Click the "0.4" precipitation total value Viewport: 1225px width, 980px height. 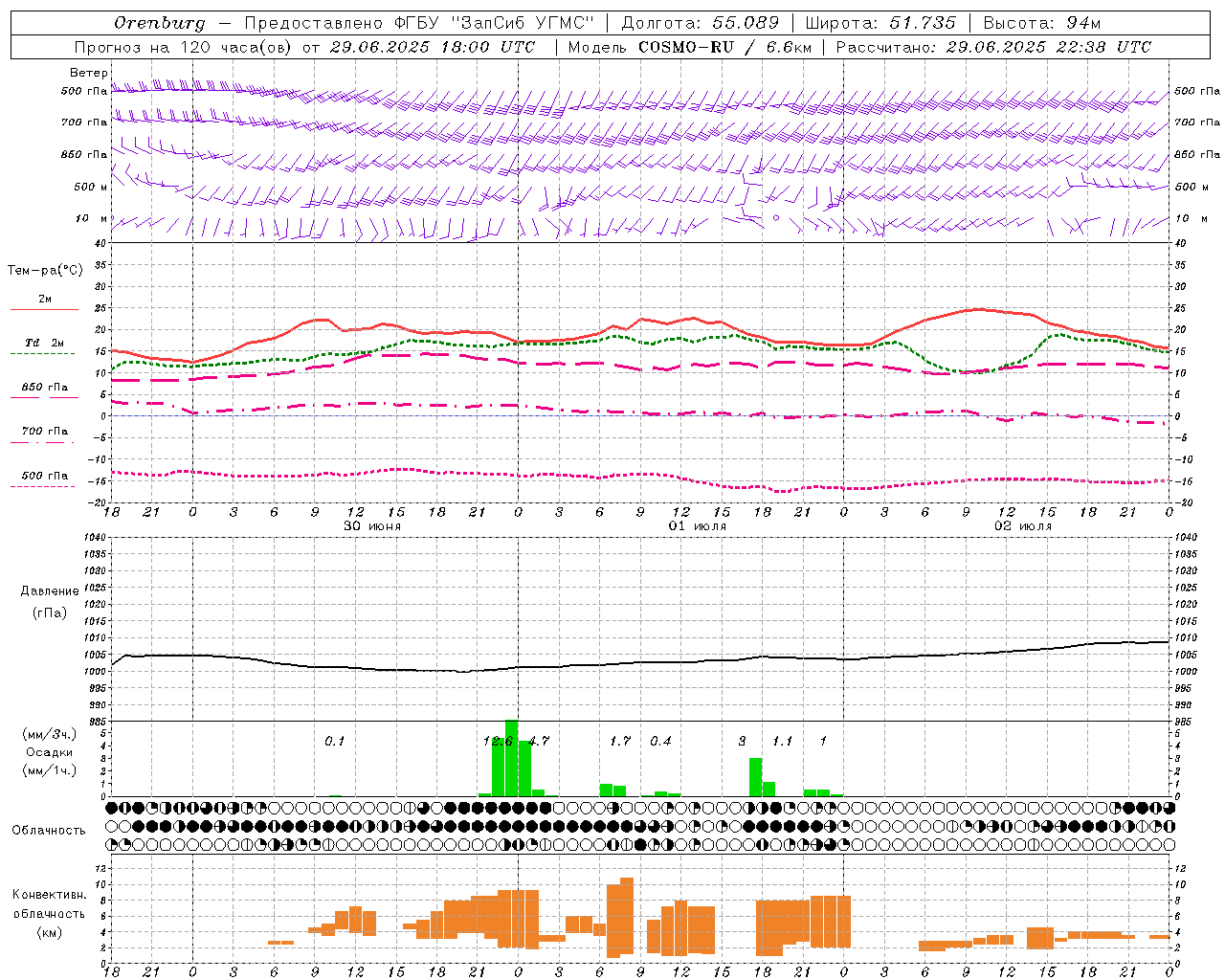tap(660, 741)
